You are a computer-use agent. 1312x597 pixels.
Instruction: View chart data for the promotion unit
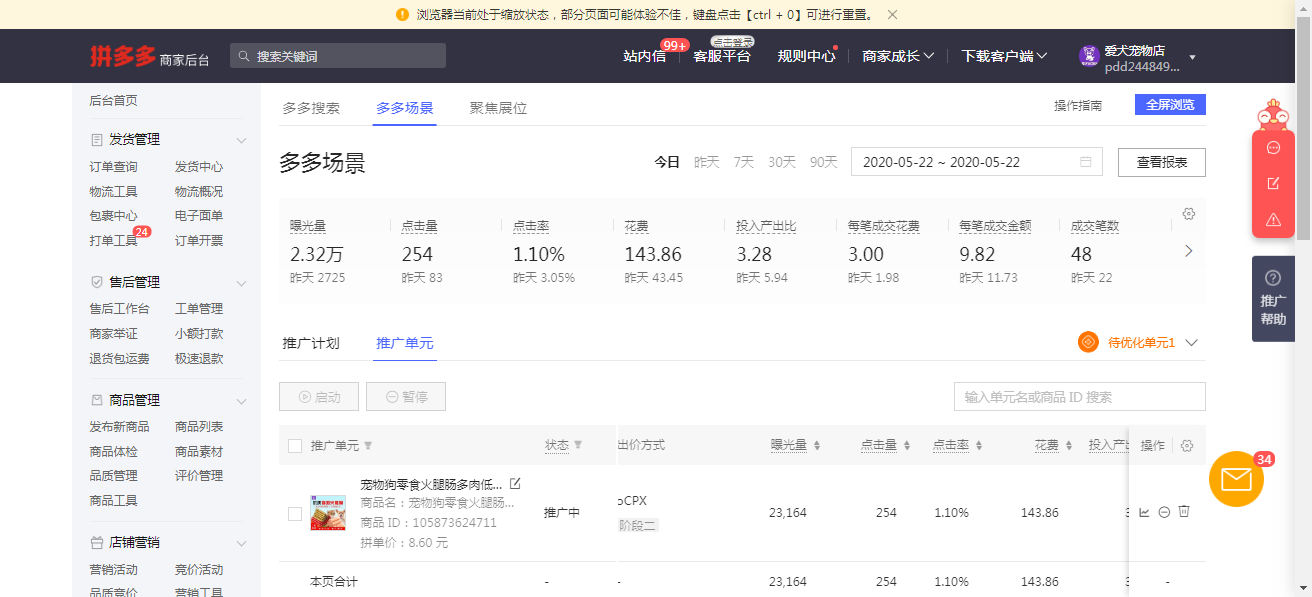pos(1144,512)
